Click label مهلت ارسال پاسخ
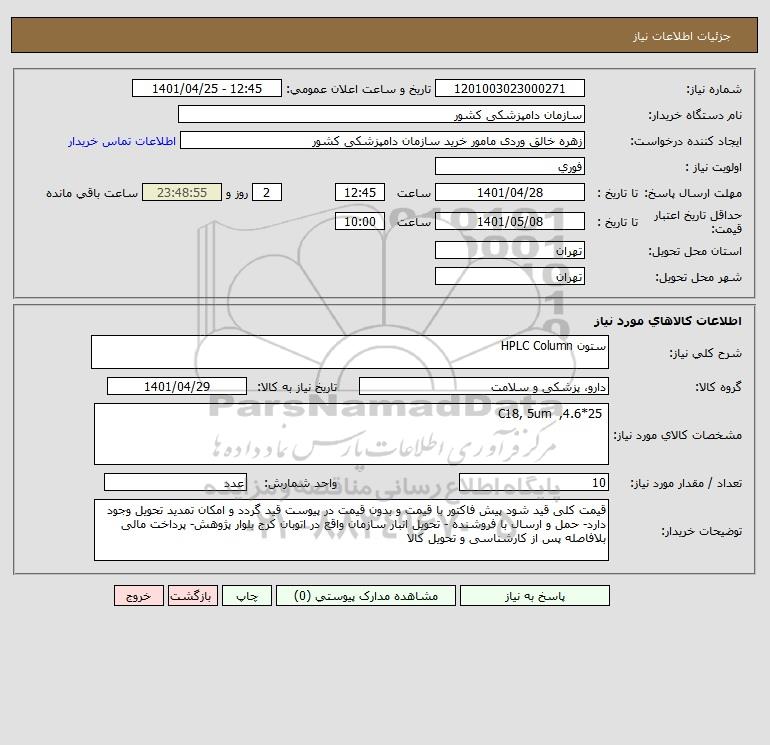770x745 pixels. coord(693,193)
